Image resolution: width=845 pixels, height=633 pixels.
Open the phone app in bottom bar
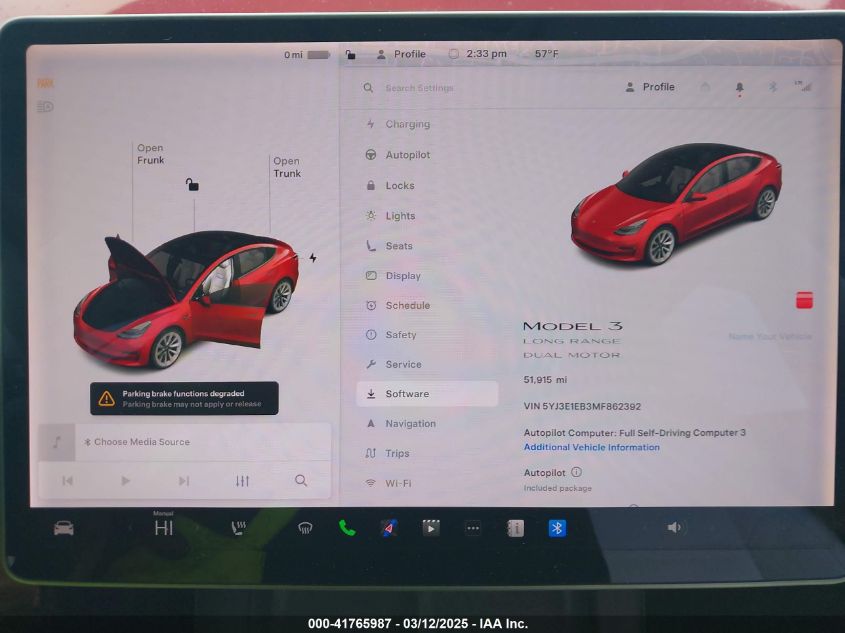click(x=347, y=528)
